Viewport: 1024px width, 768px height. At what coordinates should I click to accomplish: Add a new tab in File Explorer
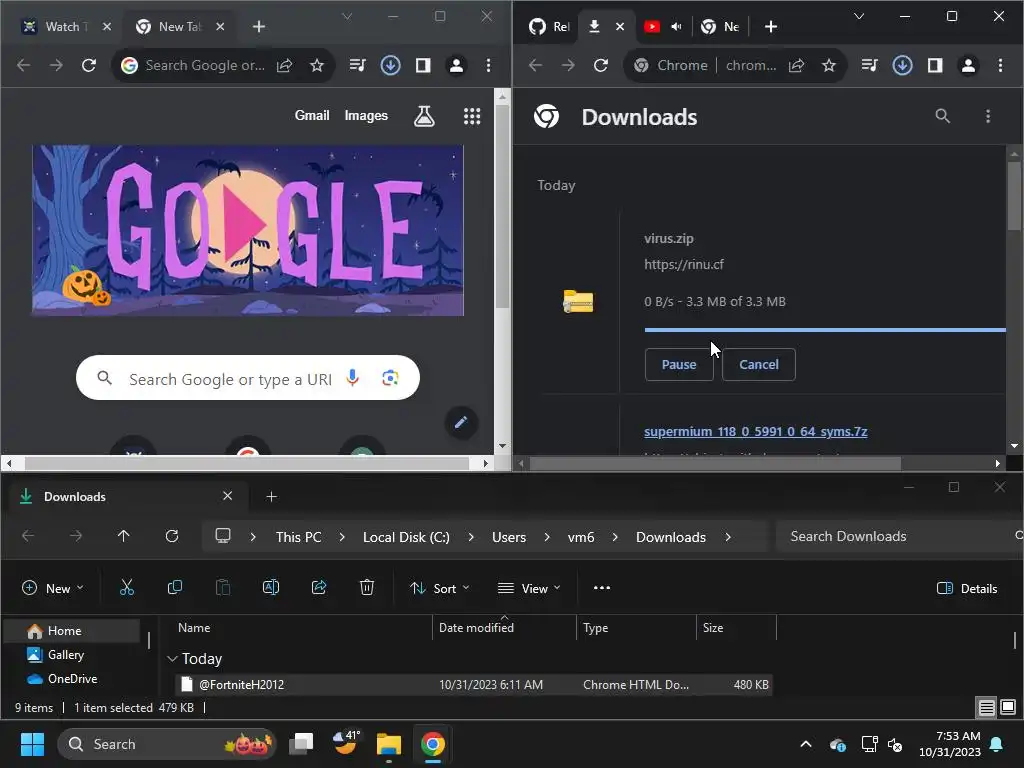click(272, 497)
